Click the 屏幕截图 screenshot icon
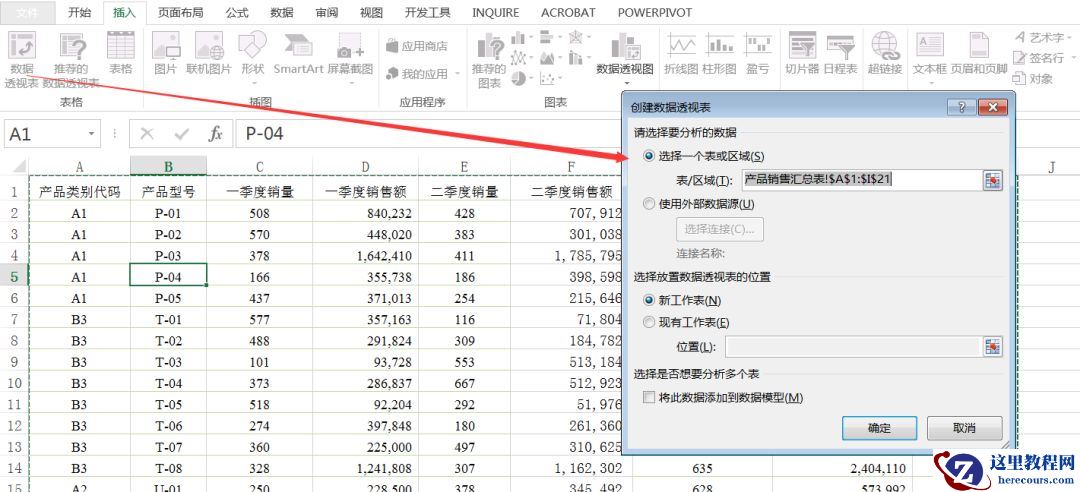Viewport: 1080px width, 492px height. 350,46
